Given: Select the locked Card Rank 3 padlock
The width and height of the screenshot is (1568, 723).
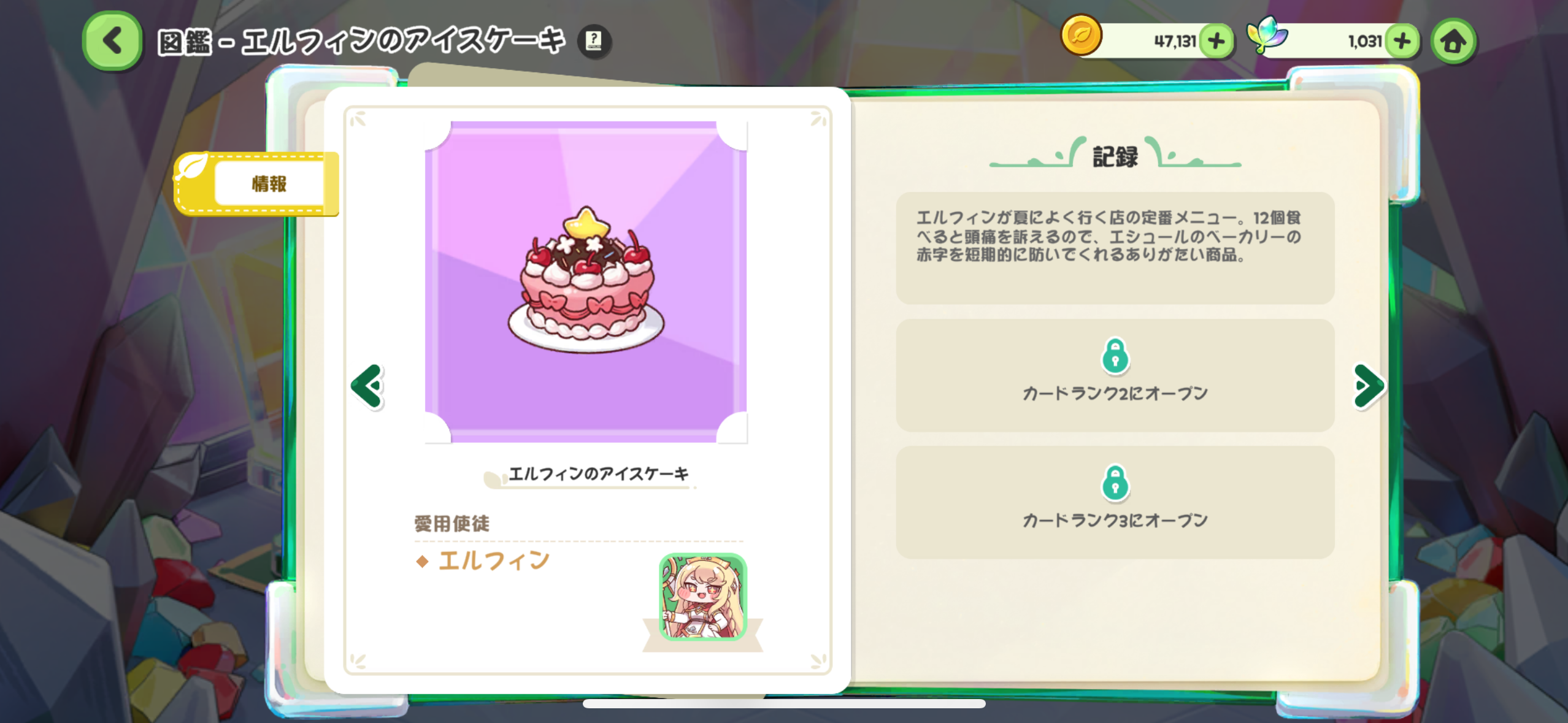Looking at the screenshot, I should (1115, 483).
